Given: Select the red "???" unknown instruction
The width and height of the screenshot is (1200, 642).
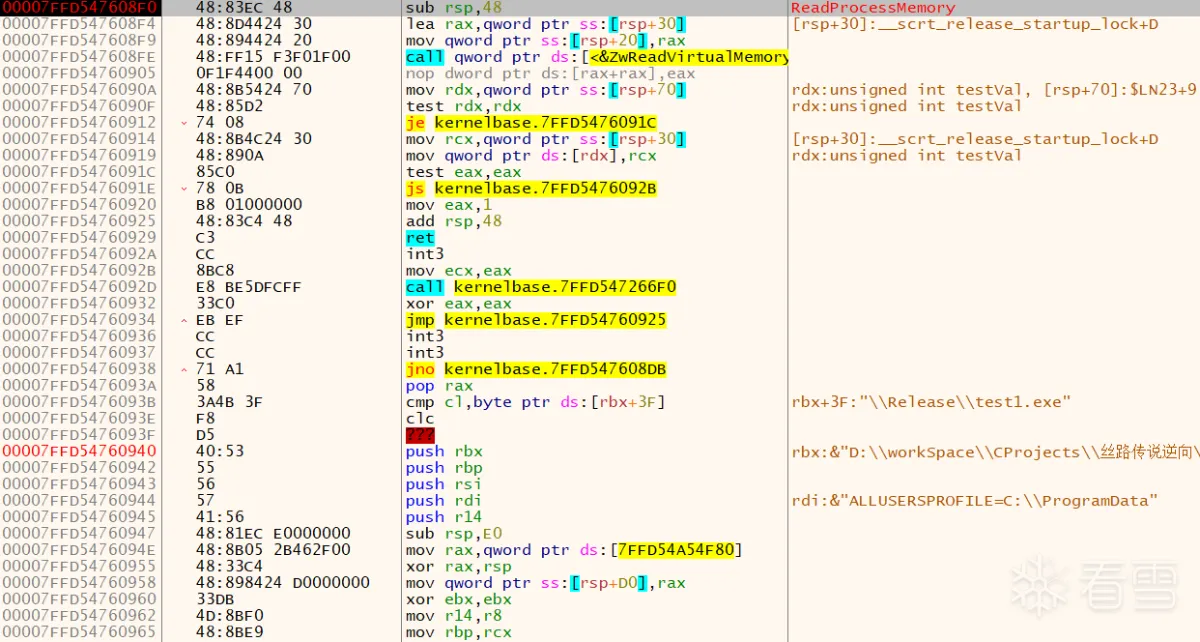Looking at the screenshot, I should click(x=420, y=435).
